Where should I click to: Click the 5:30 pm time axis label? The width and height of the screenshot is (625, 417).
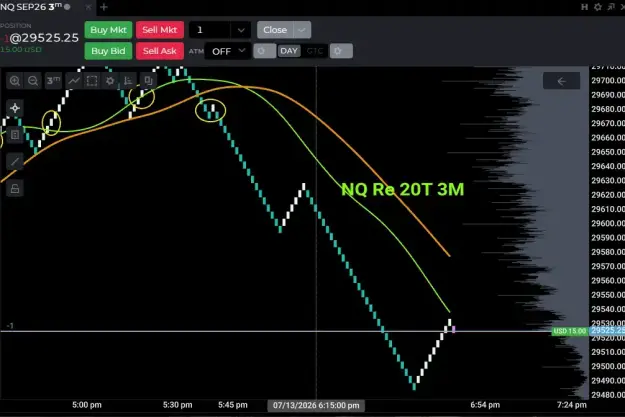(177, 405)
